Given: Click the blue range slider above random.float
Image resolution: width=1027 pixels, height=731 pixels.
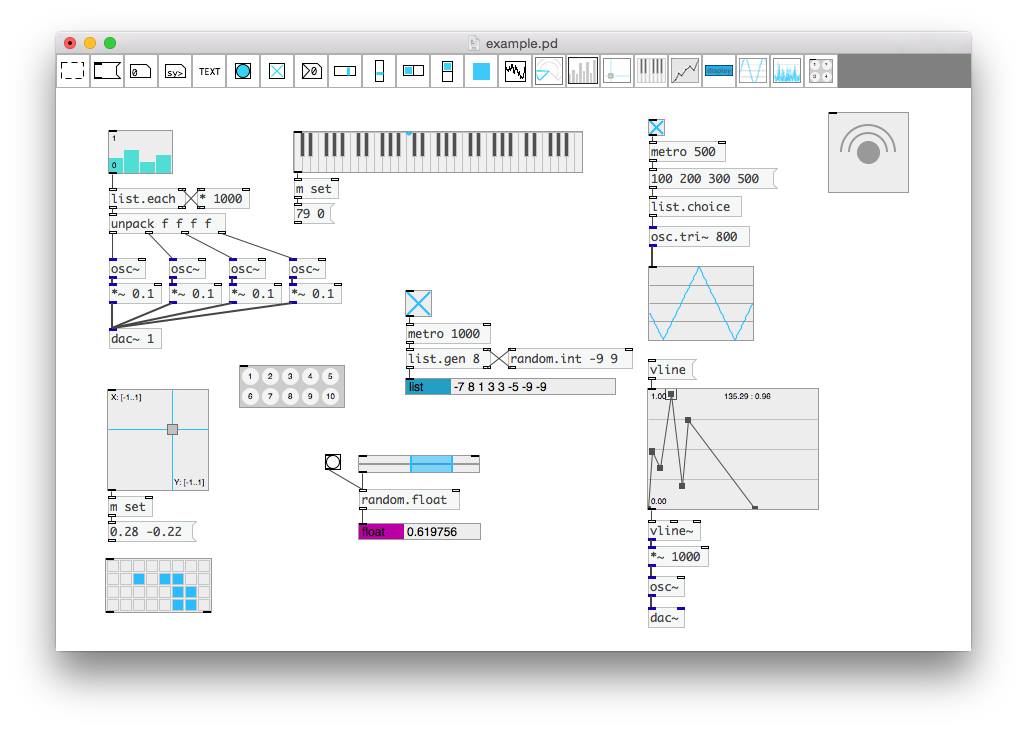Looking at the screenshot, I should 431,464.
